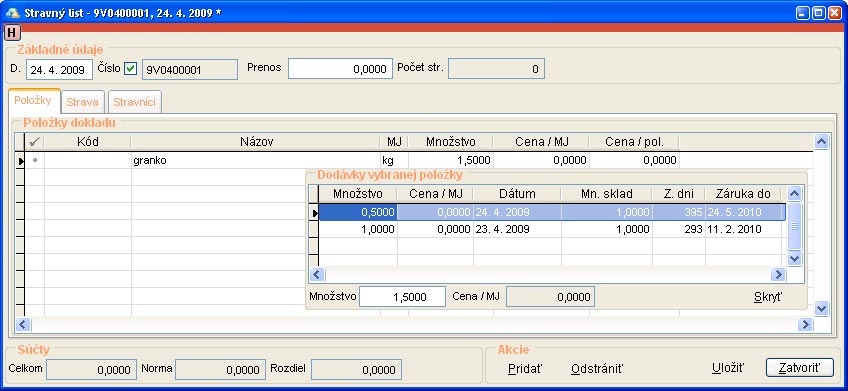Click down arrow of Položky dokladu scrollbar
This screenshot has width=848, height=391.
pyautogui.click(x=822, y=309)
